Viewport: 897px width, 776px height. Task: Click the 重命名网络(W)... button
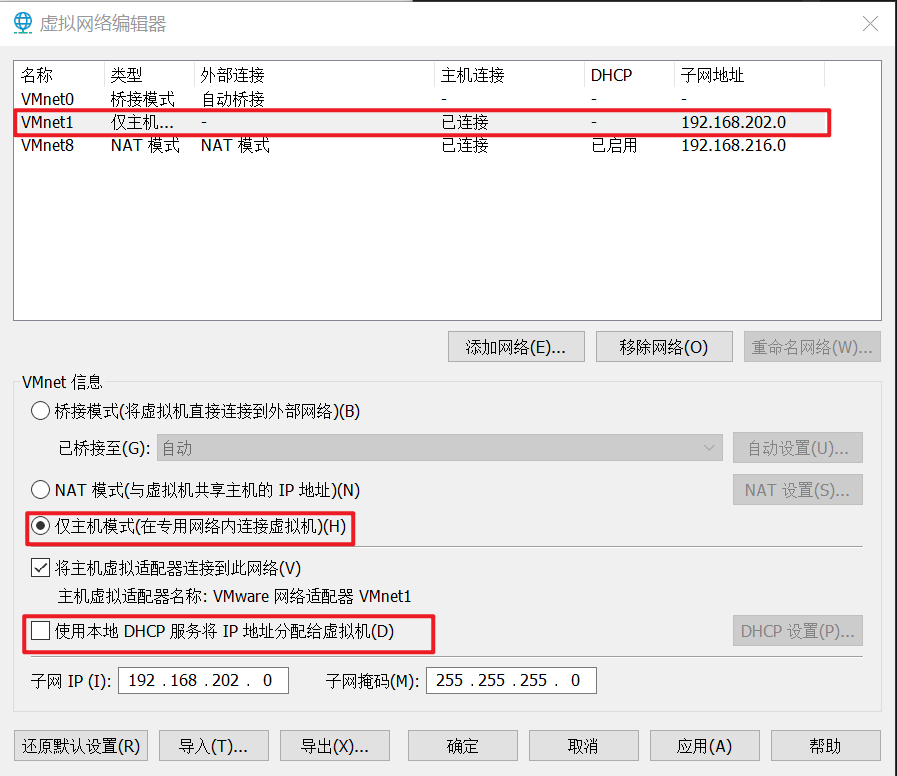(x=812, y=347)
